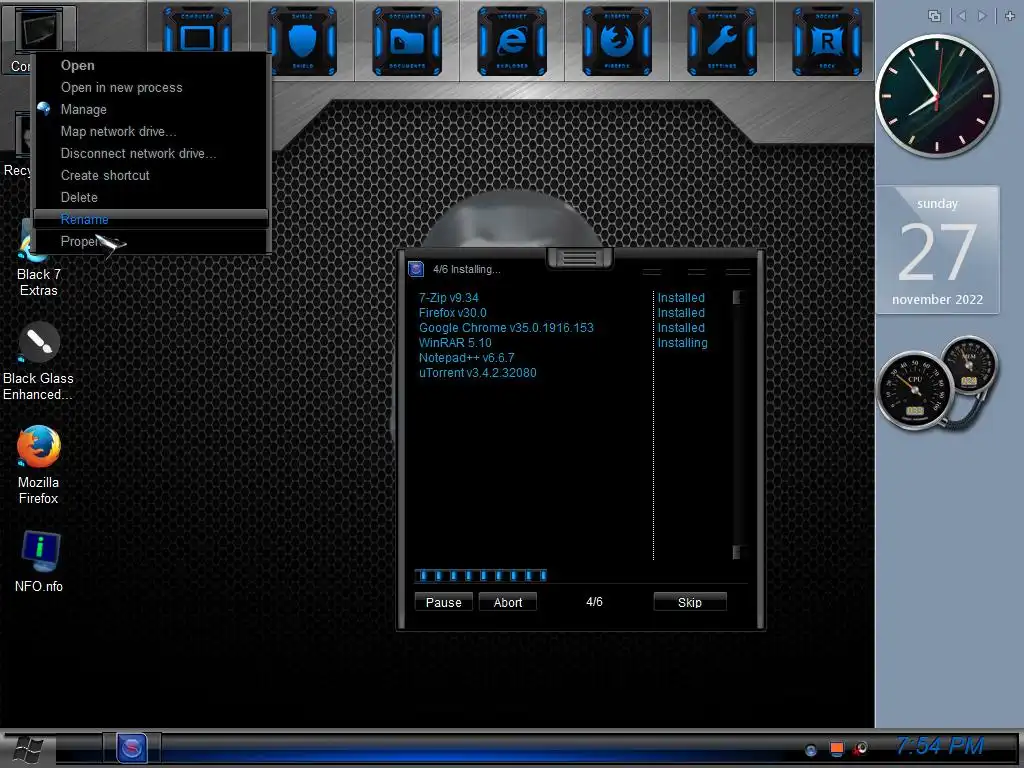Screen dimensions: 1024x768
Task: Choose Disconnect network drive...
Action: [x=151, y=153]
